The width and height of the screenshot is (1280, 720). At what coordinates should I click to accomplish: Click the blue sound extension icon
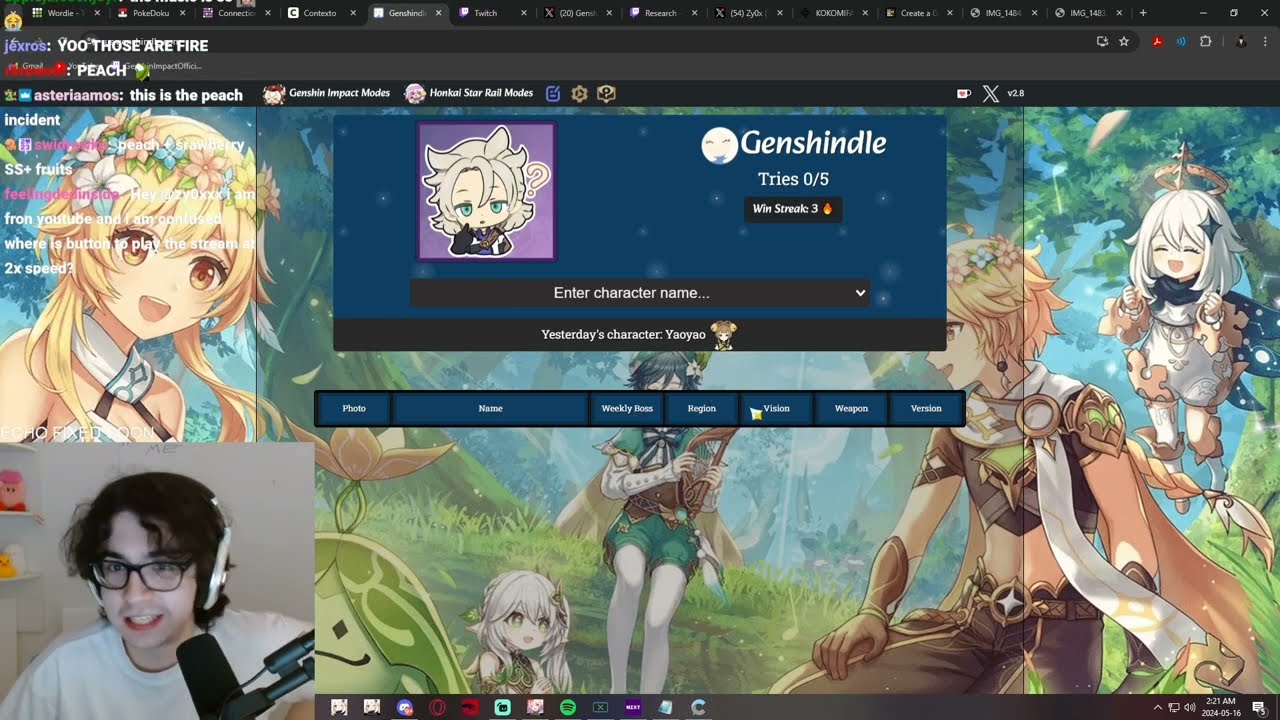click(x=1181, y=41)
